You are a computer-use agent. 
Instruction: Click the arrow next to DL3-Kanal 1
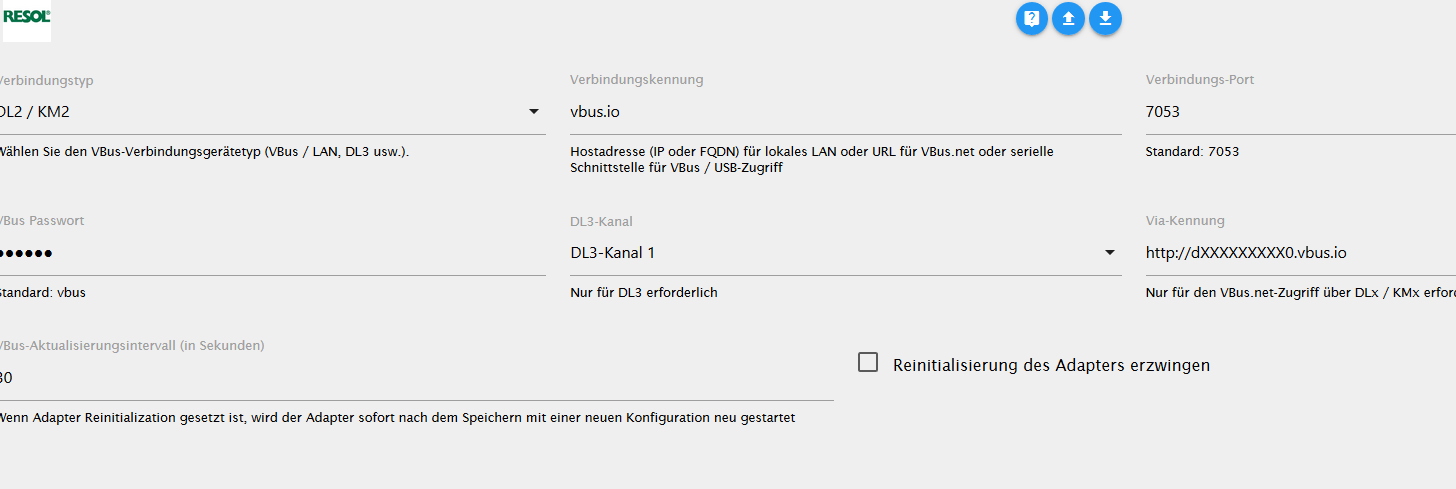1110,253
